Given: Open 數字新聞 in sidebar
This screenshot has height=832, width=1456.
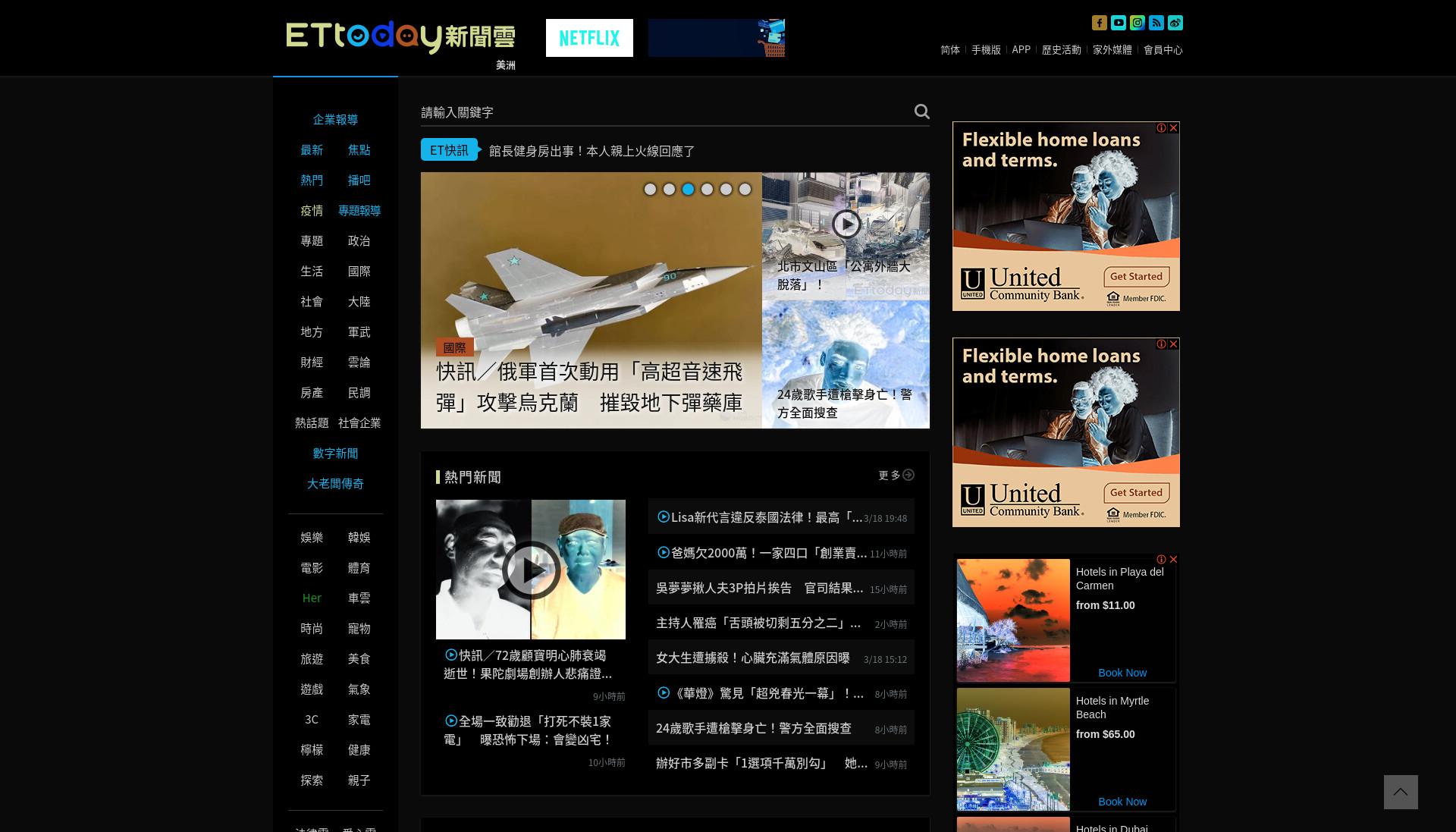Looking at the screenshot, I should point(335,454).
